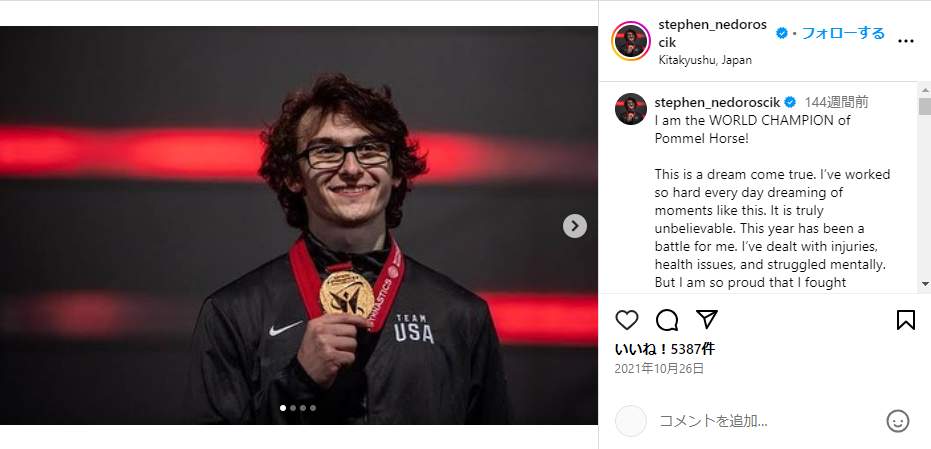Click the コメントを追加 comment field

pyautogui.click(x=760, y=421)
